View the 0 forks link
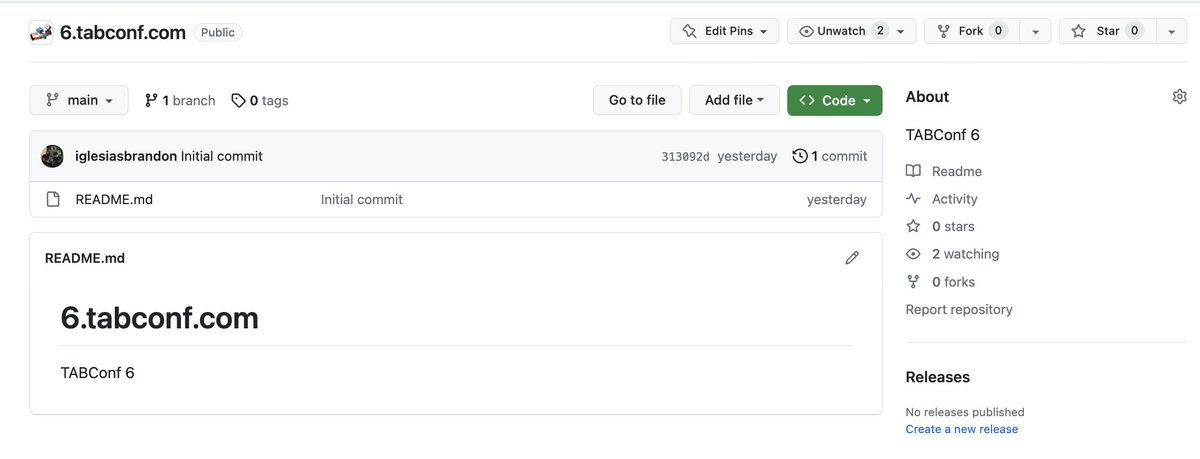The width and height of the screenshot is (1200, 459). point(940,282)
